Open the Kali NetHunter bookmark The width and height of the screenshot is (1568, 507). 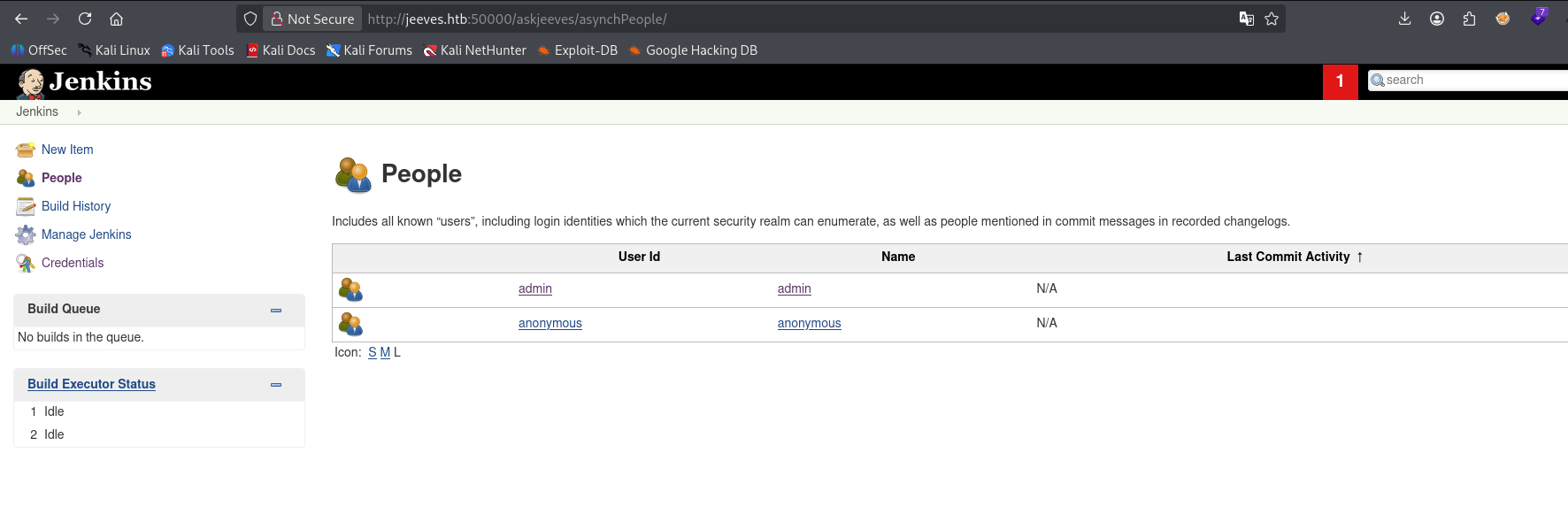[x=474, y=50]
